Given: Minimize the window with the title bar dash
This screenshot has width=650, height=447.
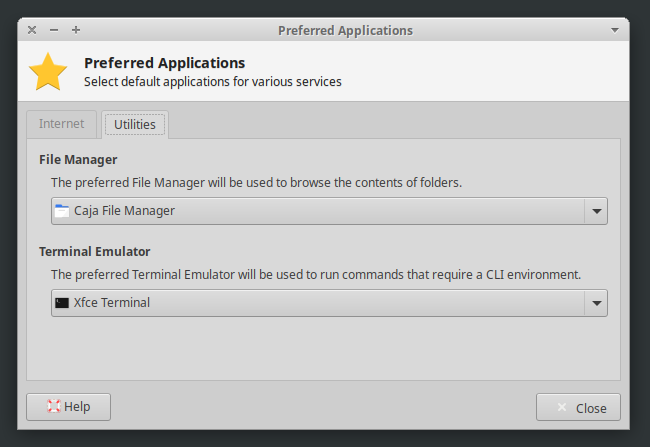Looking at the screenshot, I should 54,30.
